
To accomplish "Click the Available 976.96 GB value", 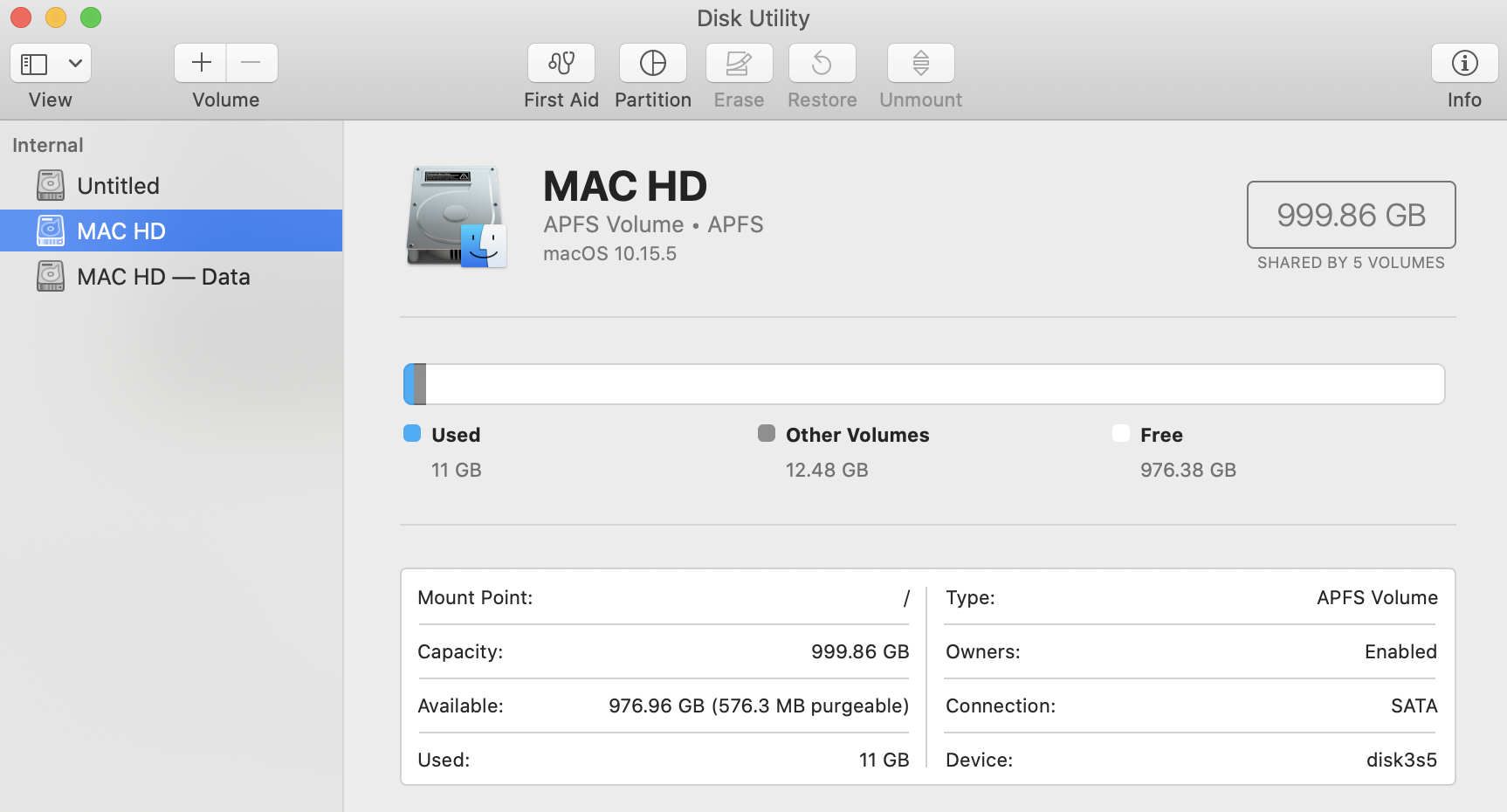I will 759,706.
